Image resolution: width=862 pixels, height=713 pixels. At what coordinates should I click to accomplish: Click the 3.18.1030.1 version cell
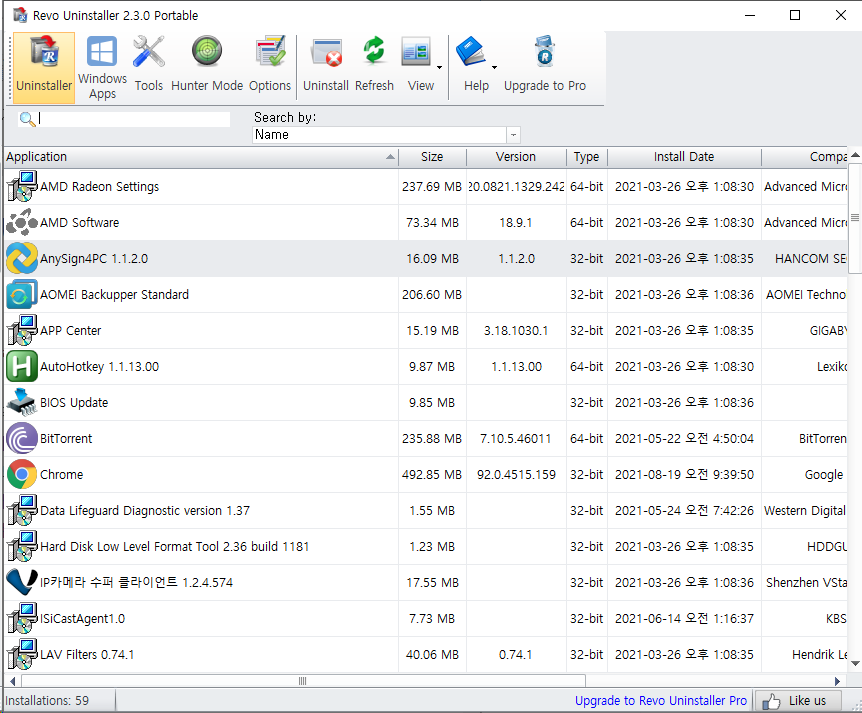(516, 331)
